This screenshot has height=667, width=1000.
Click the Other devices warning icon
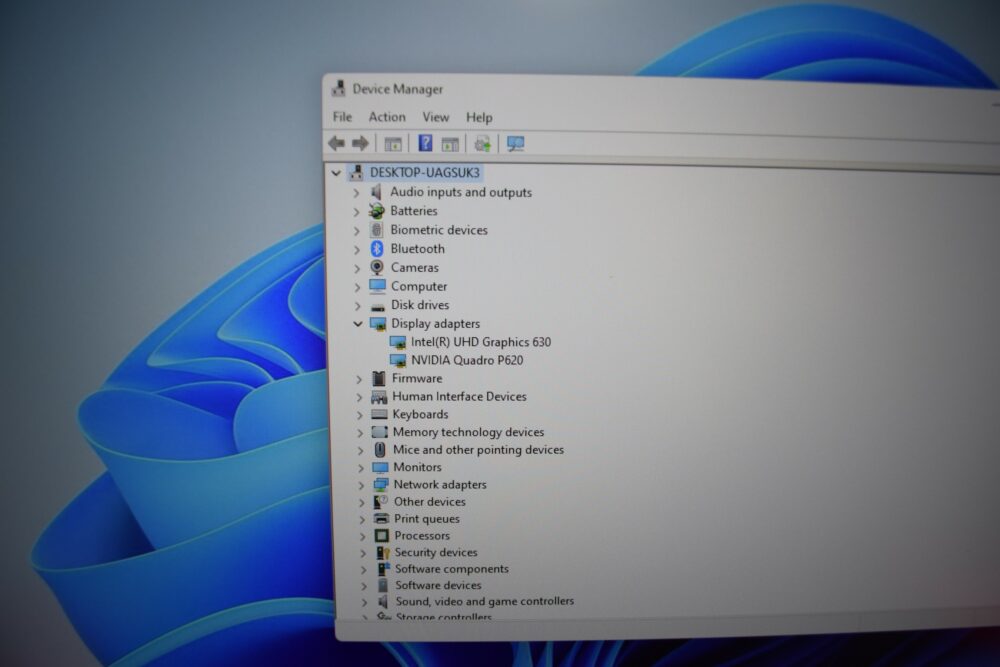point(381,502)
